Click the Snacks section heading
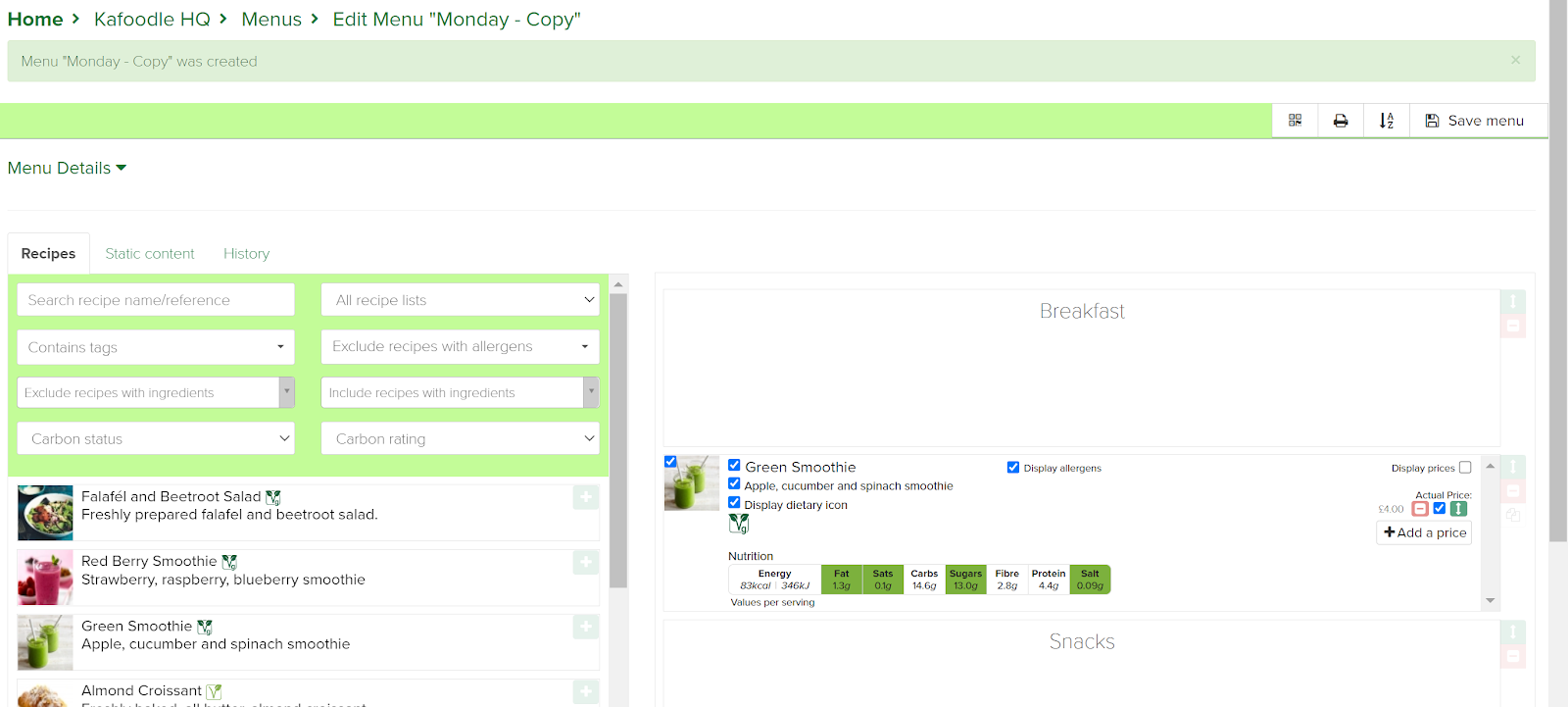 (x=1082, y=641)
